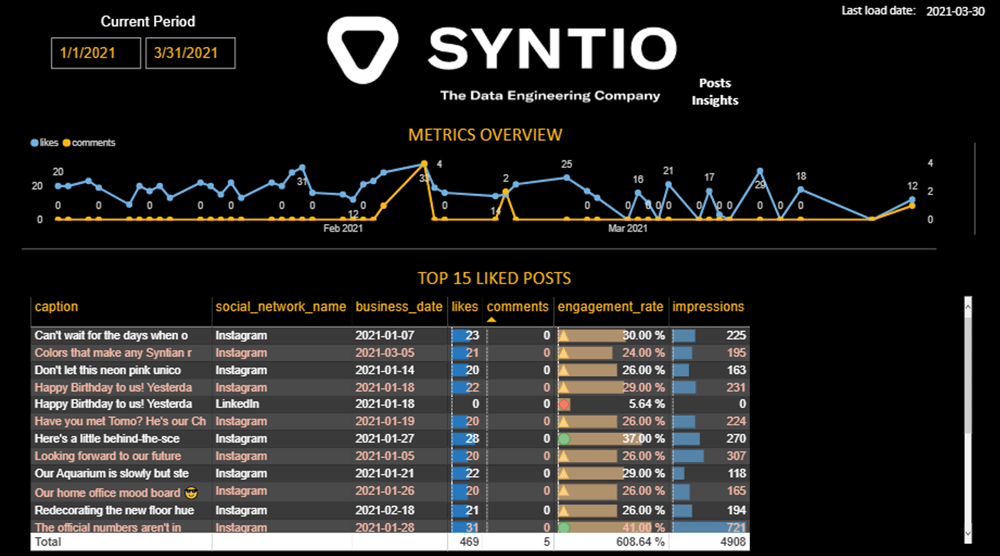Sort by likes column header
This screenshot has width=1000, height=556.
pyautogui.click(x=465, y=307)
